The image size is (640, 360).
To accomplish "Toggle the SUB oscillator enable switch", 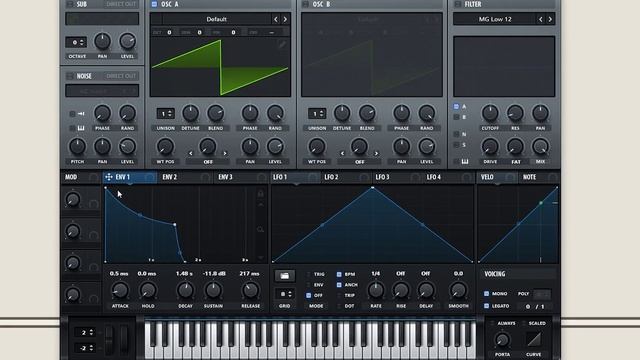I will coord(70,4).
